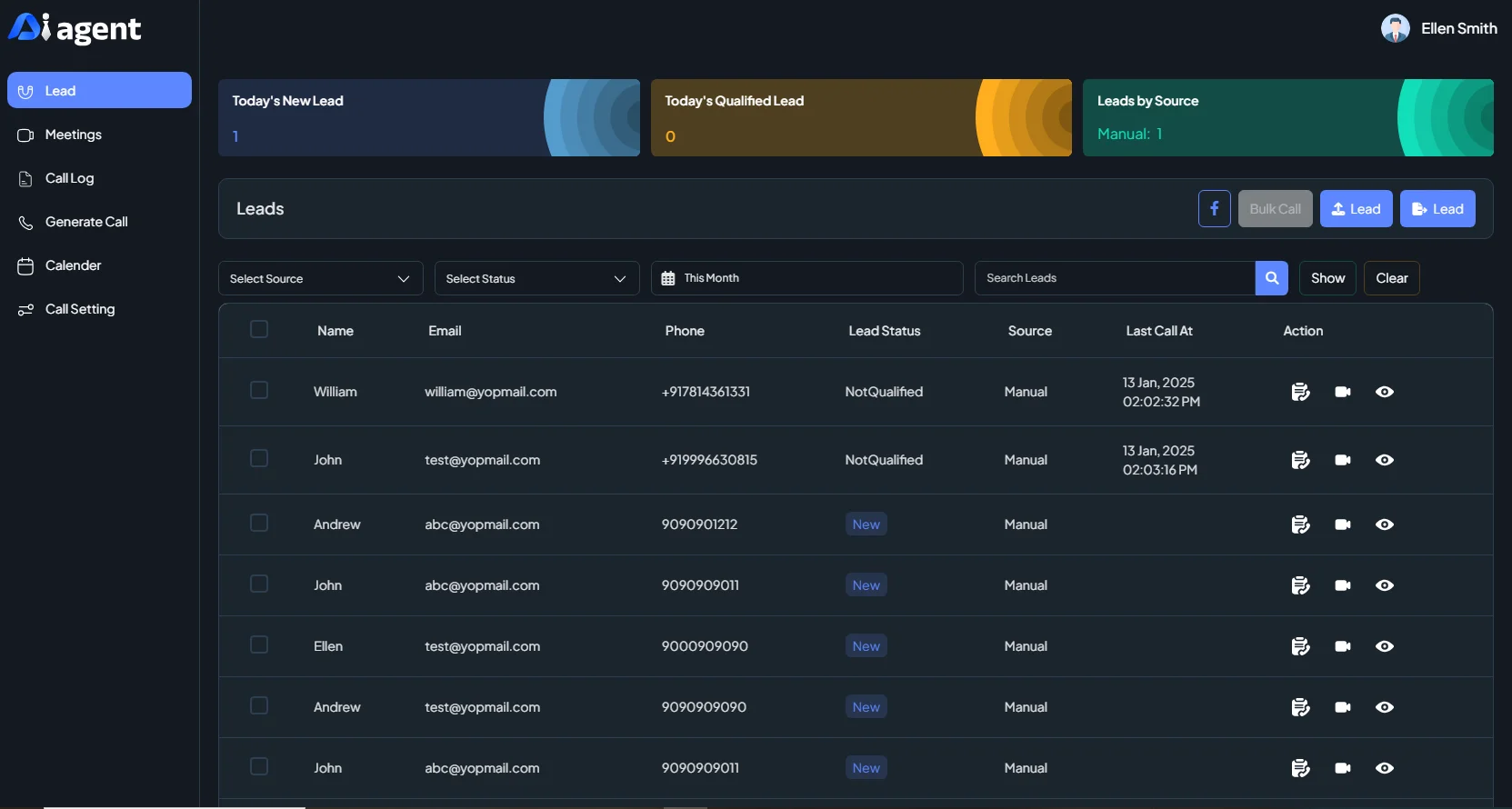Open notes icon in Ellen's row

[1300, 646]
